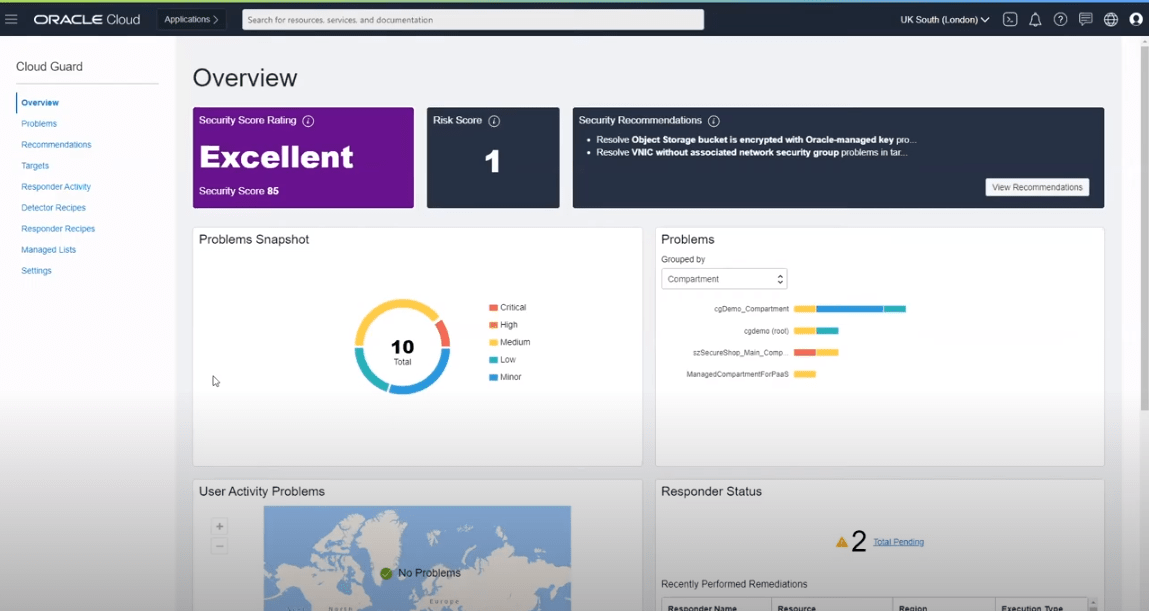Open Detector Recipes in the sidebar
This screenshot has width=1149, height=611.
[53, 208]
